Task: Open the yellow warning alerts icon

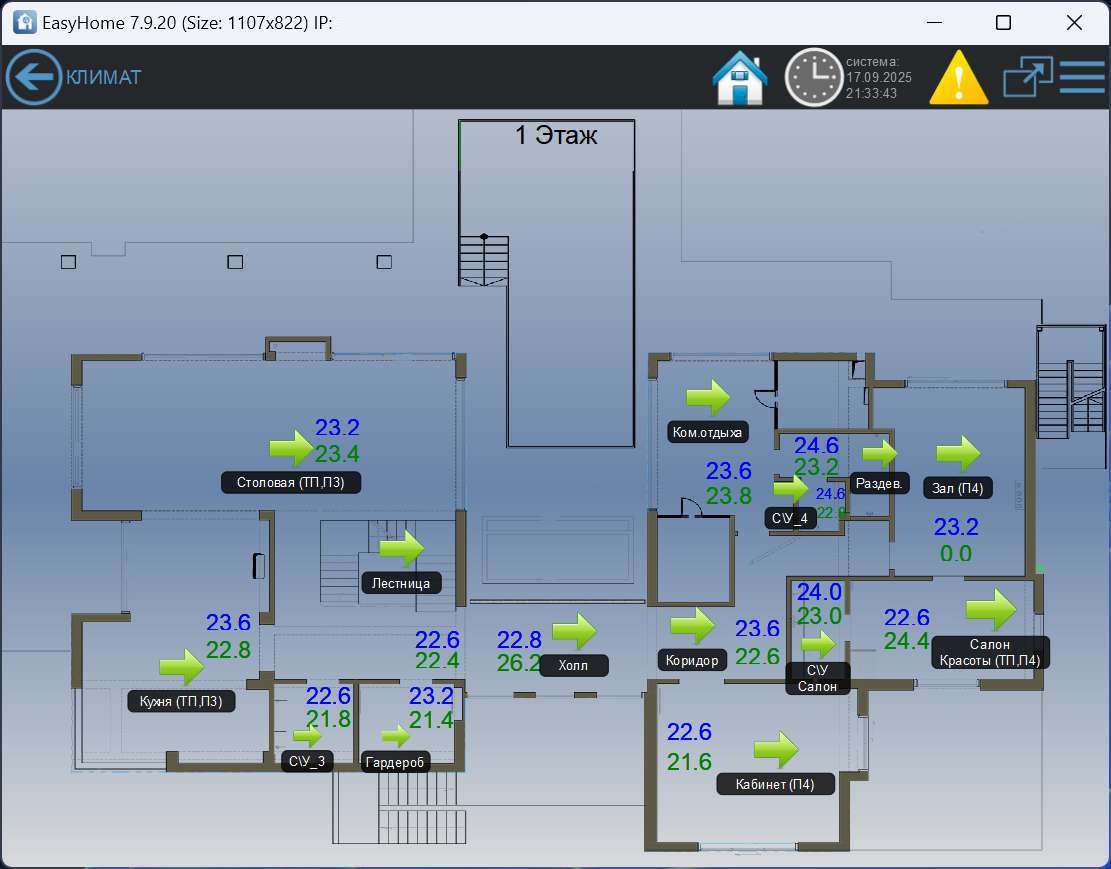Action: coord(958,77)
